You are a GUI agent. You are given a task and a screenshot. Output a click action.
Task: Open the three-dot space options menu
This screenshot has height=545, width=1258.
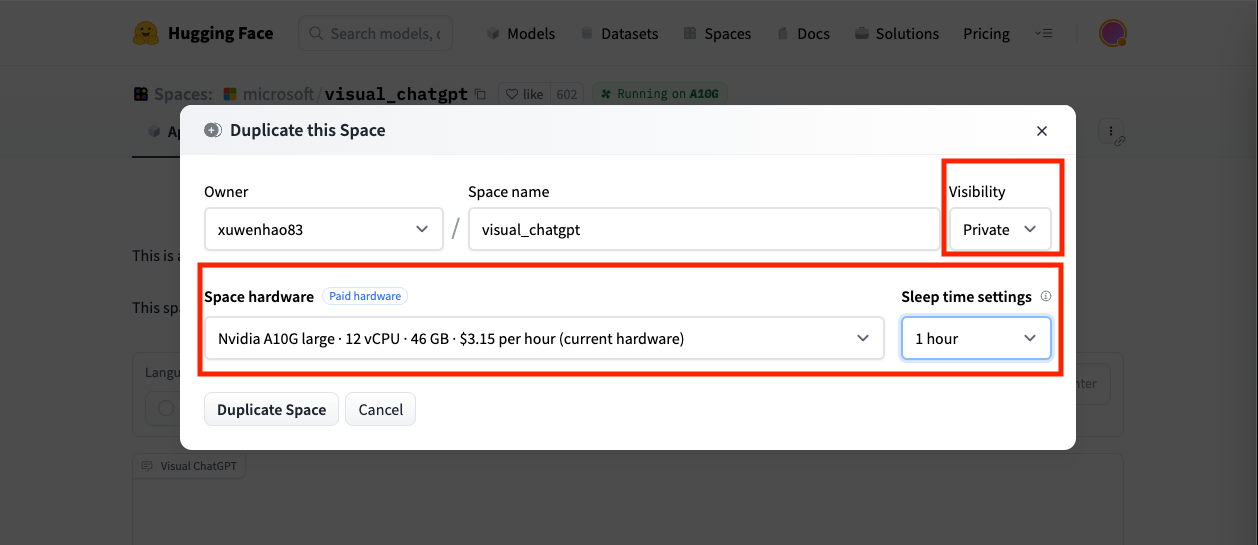coord(1110,131)
